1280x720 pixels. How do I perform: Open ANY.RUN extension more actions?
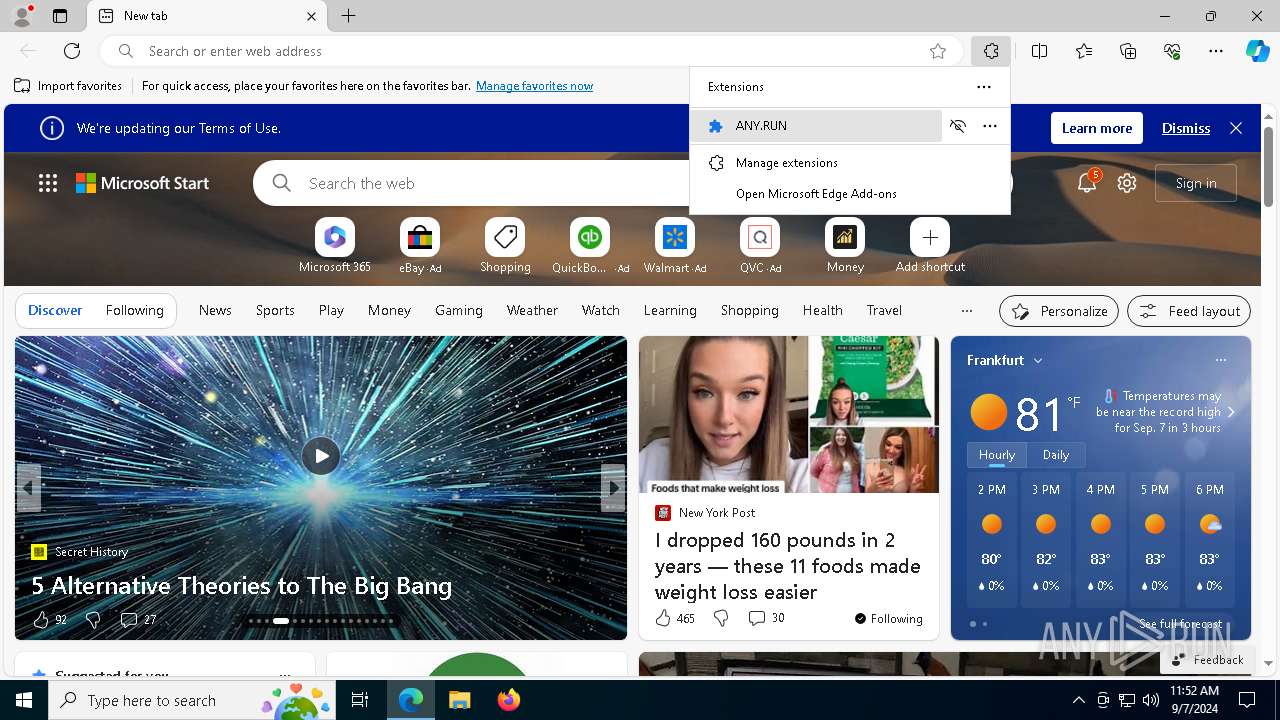[990, 126]
